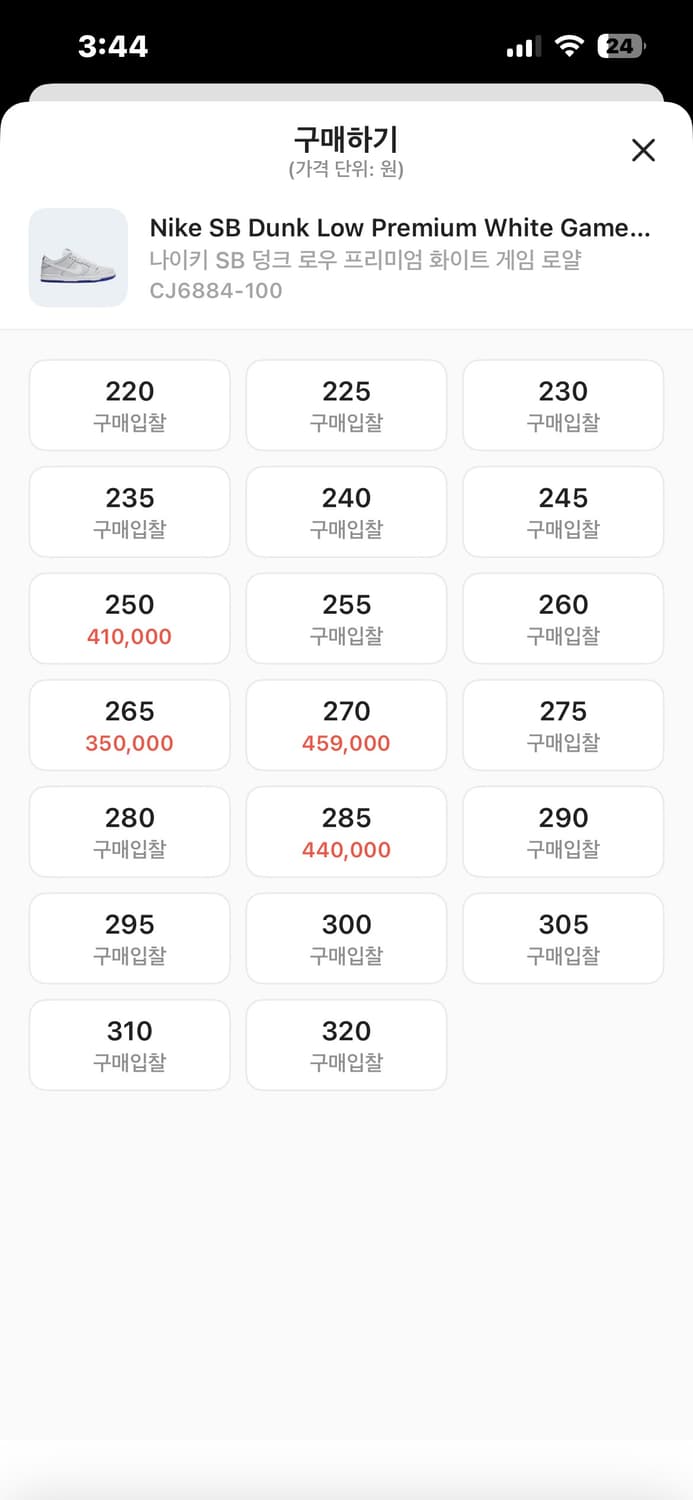Tap size 275 purchase bid
The image size is (693, 1500).
(x=563, y=725)
